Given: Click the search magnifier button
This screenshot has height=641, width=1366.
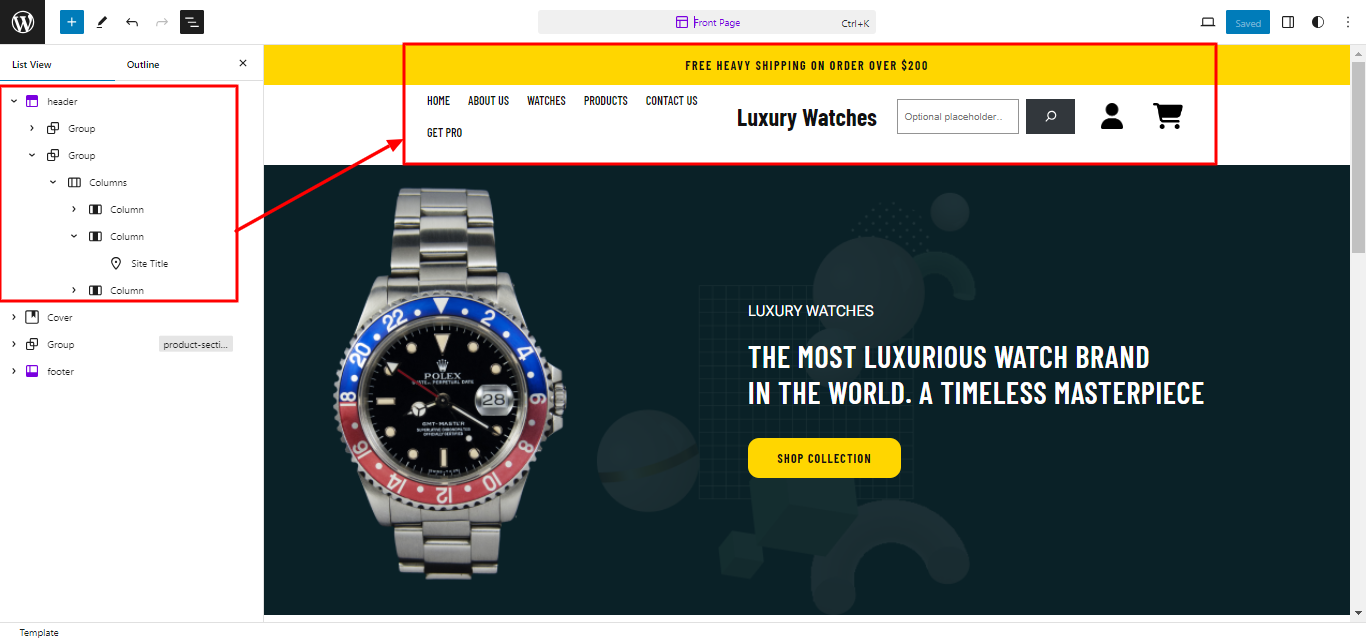Looking at the screenshot, I should [x=1051, y=116].
